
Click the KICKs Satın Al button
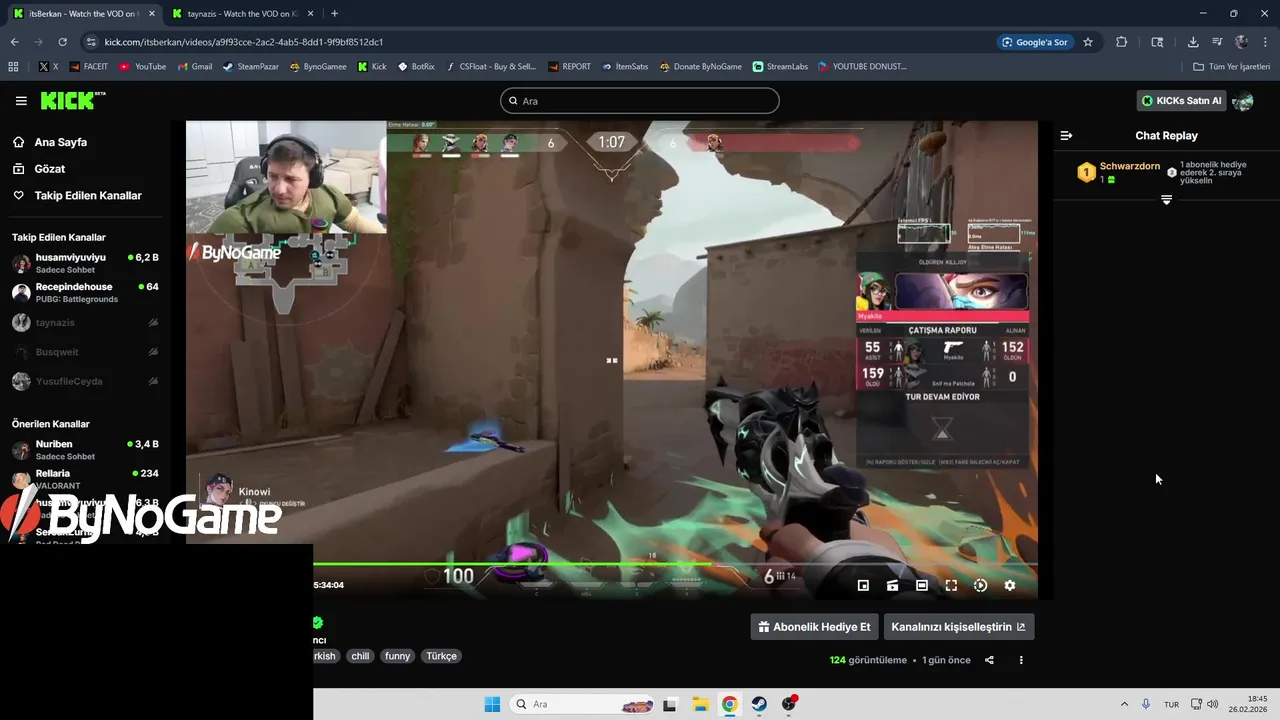(1182, 101)
